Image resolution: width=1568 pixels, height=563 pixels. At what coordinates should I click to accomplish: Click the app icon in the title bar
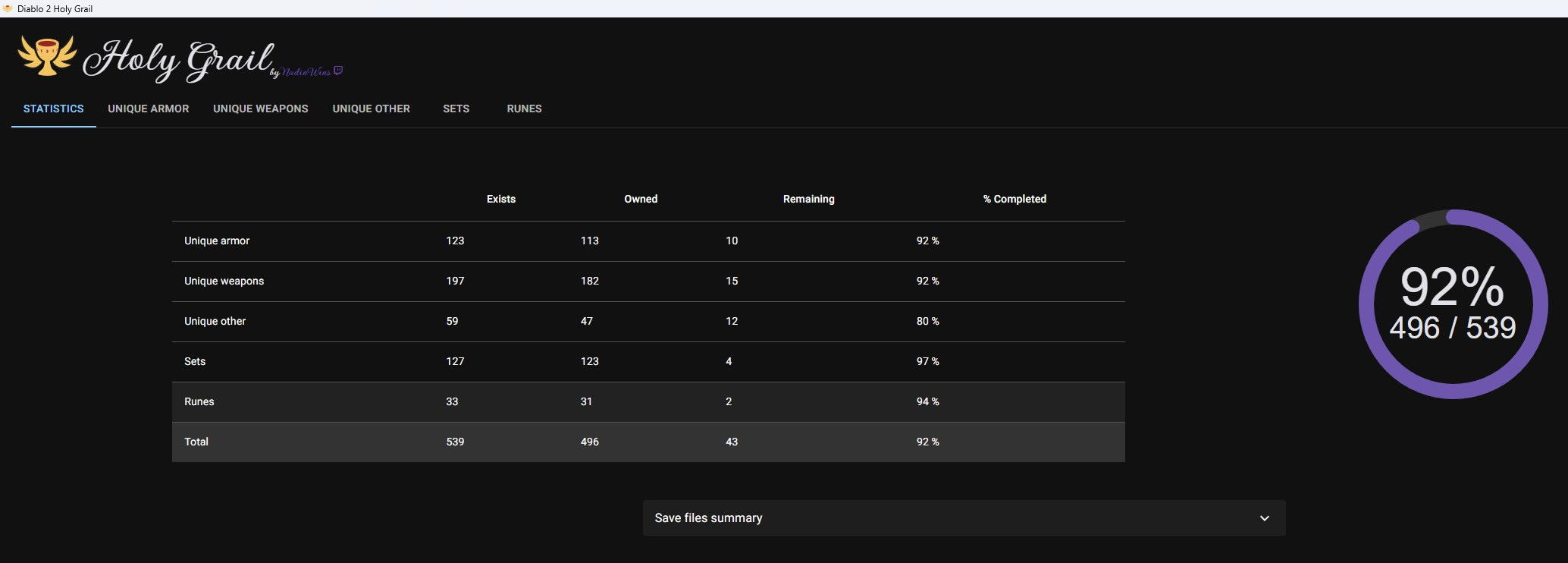[x=8, y=8]
